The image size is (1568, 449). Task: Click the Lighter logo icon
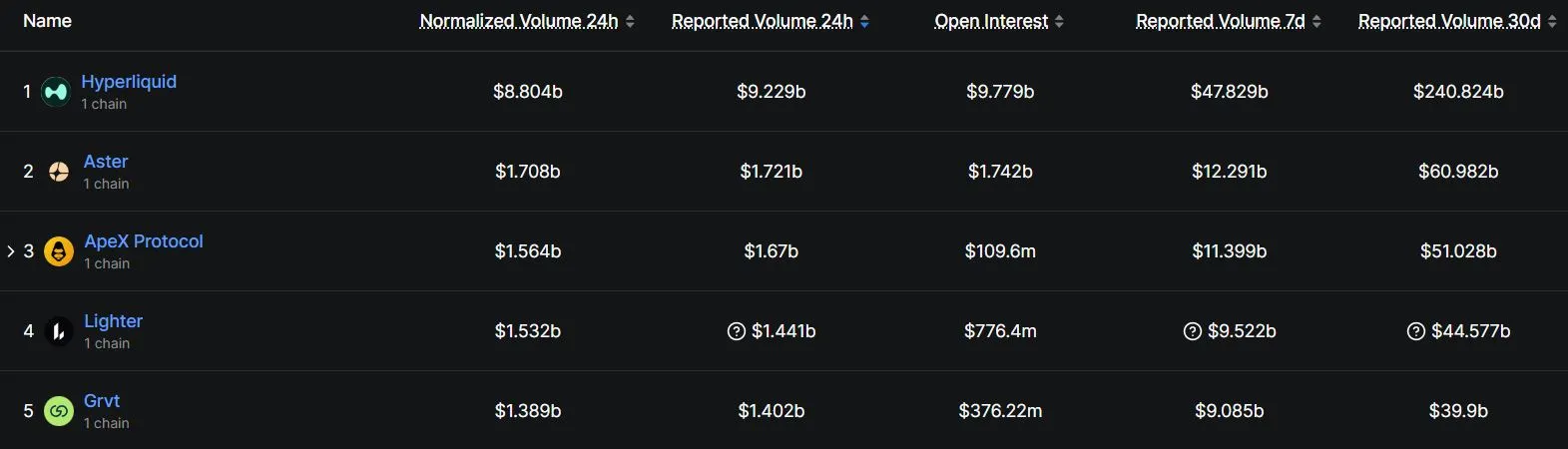tap(59, 331)
